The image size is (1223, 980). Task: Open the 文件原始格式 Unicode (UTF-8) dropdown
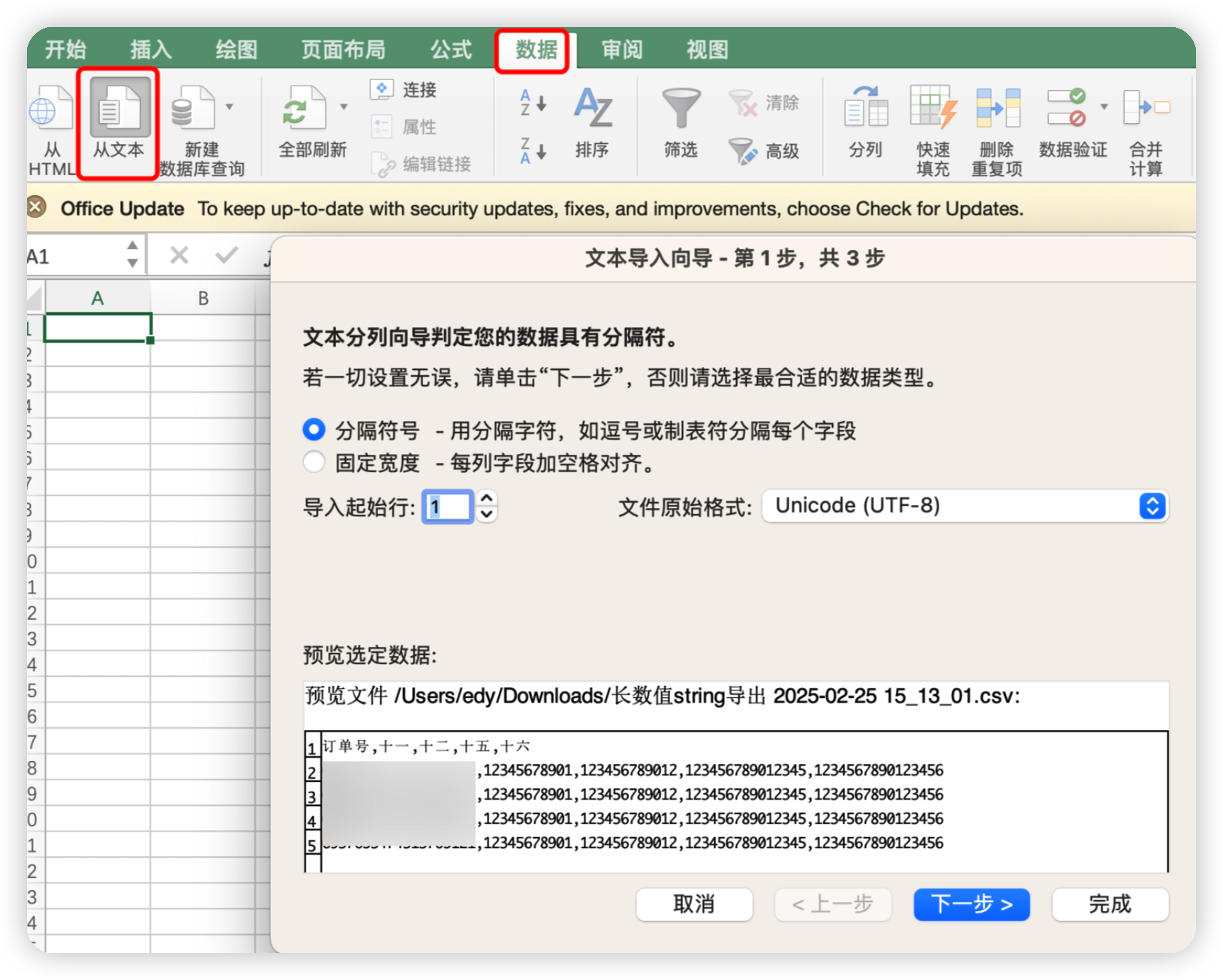[965, 506]
